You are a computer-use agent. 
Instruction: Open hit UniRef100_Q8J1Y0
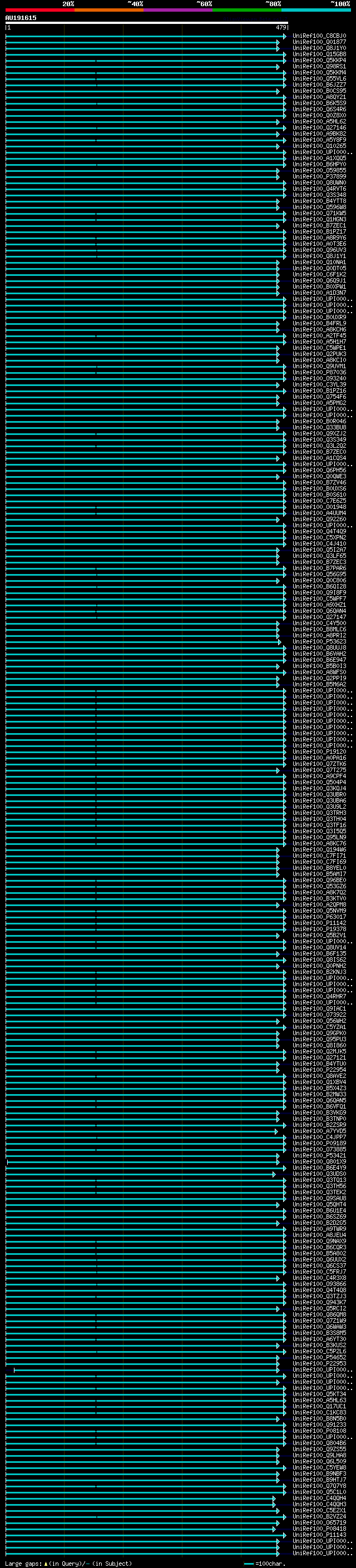click(319, 48)
